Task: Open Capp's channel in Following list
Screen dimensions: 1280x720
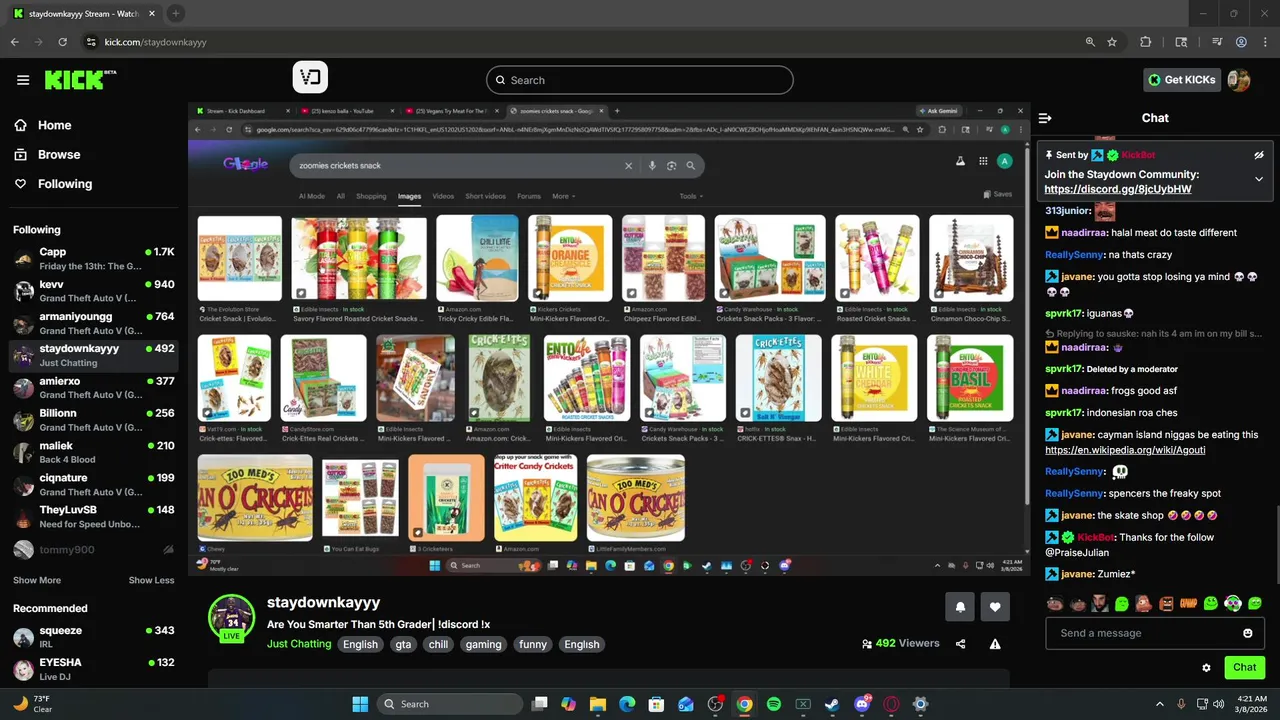Action: pos(94,259)
